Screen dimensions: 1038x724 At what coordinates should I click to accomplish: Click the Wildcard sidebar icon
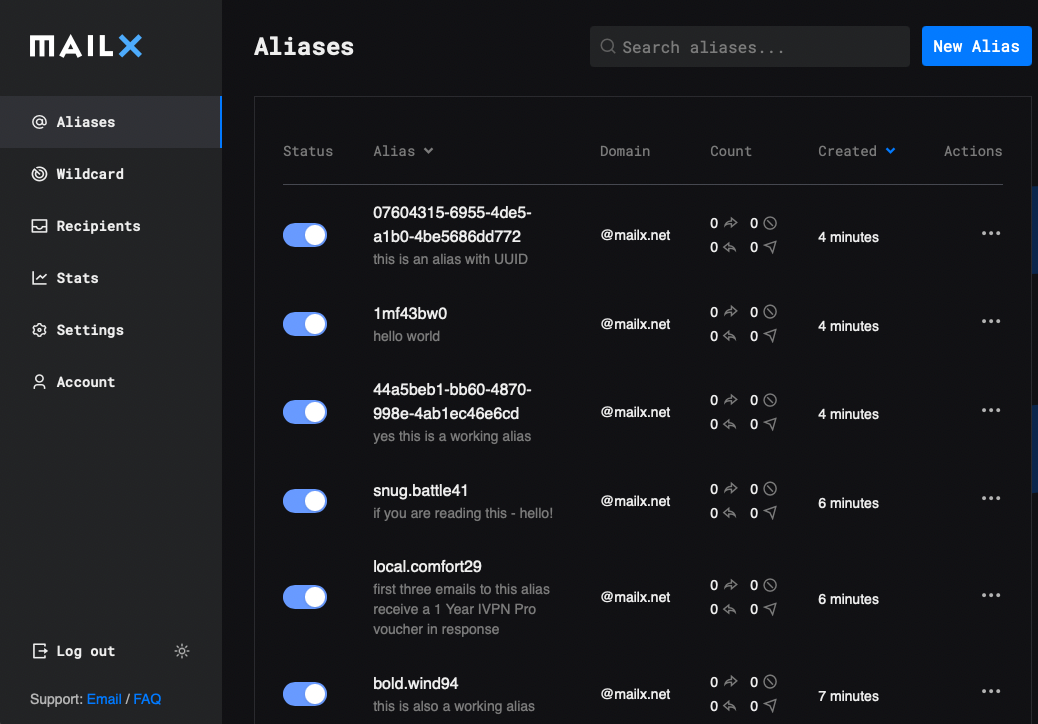40,174
